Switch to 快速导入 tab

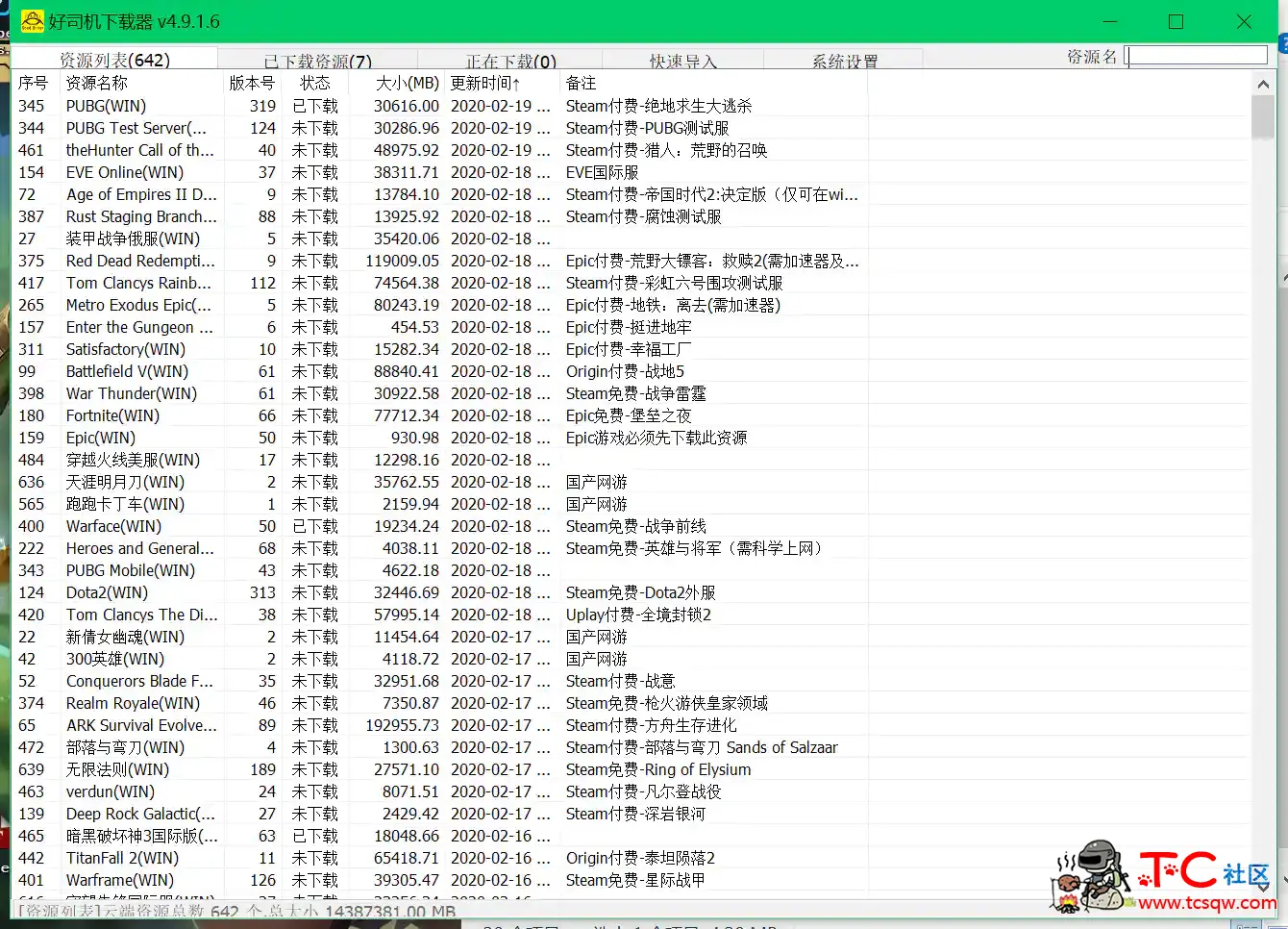(683, 61)
